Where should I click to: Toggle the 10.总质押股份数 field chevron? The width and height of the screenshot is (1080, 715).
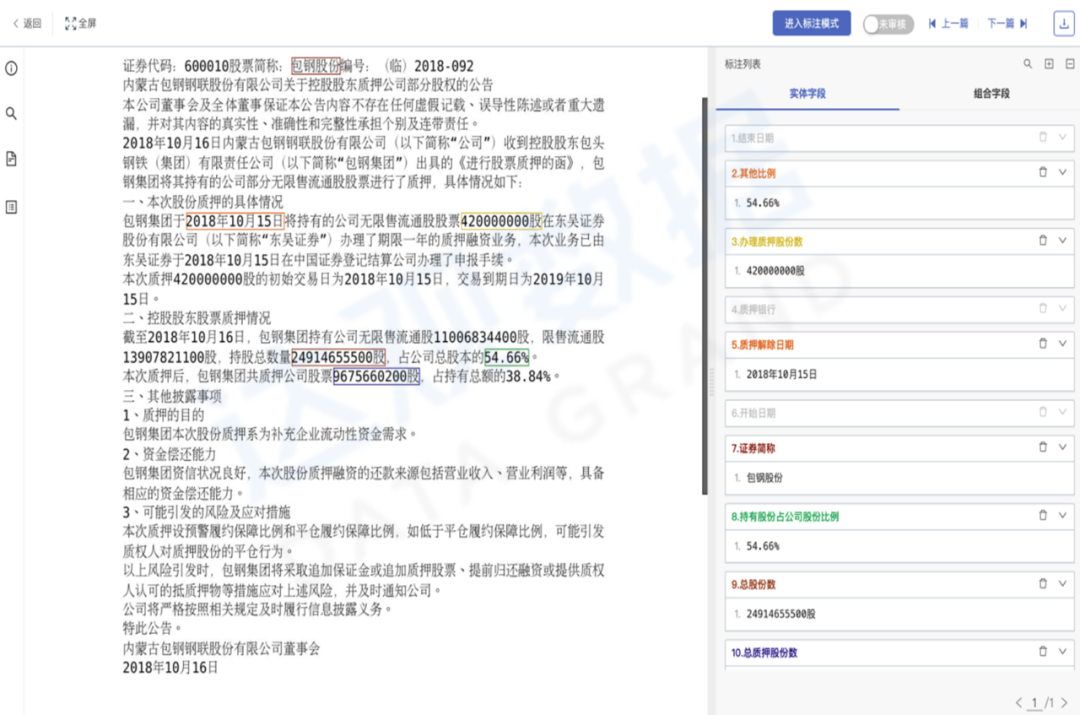click(1063, 652)
